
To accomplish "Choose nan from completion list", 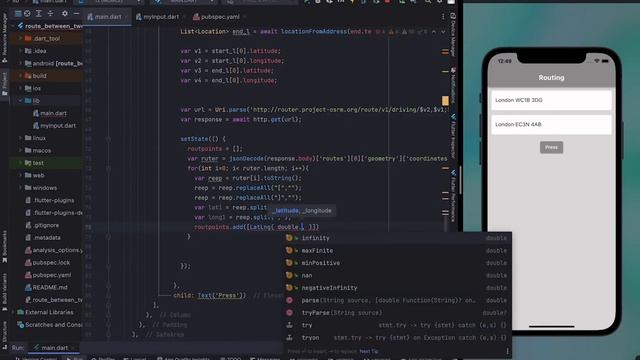I will pyautogui.click(x=398, y=276).
